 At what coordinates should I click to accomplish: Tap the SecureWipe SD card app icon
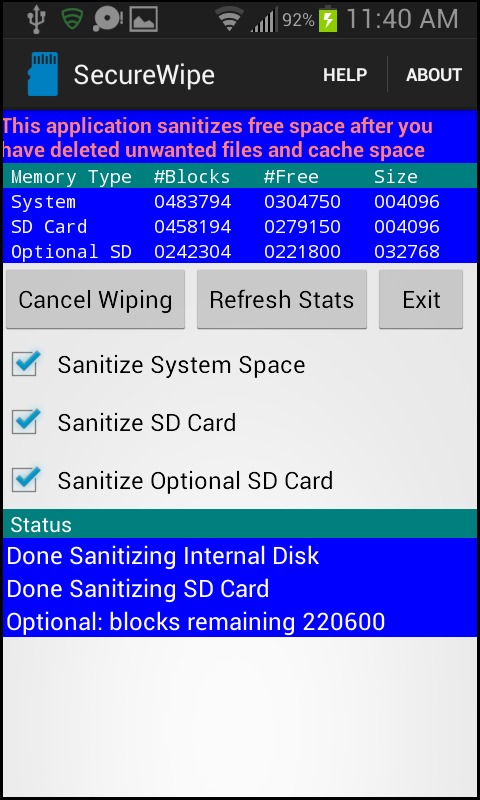click(43, 74)
